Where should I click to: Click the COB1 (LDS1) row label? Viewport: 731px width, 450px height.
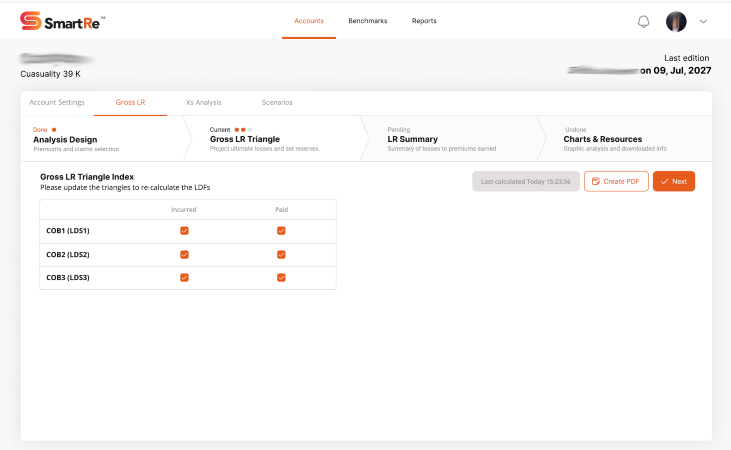point(68,231)
